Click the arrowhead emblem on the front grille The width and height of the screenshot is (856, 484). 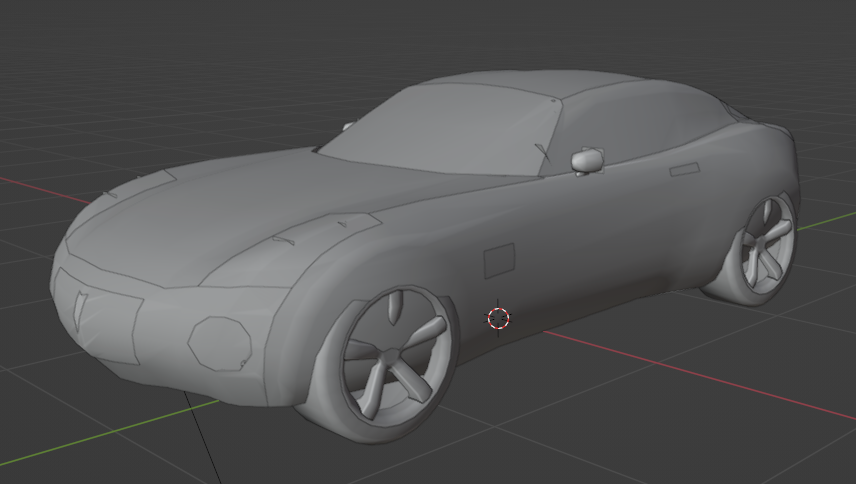click(x=81, y=310)
